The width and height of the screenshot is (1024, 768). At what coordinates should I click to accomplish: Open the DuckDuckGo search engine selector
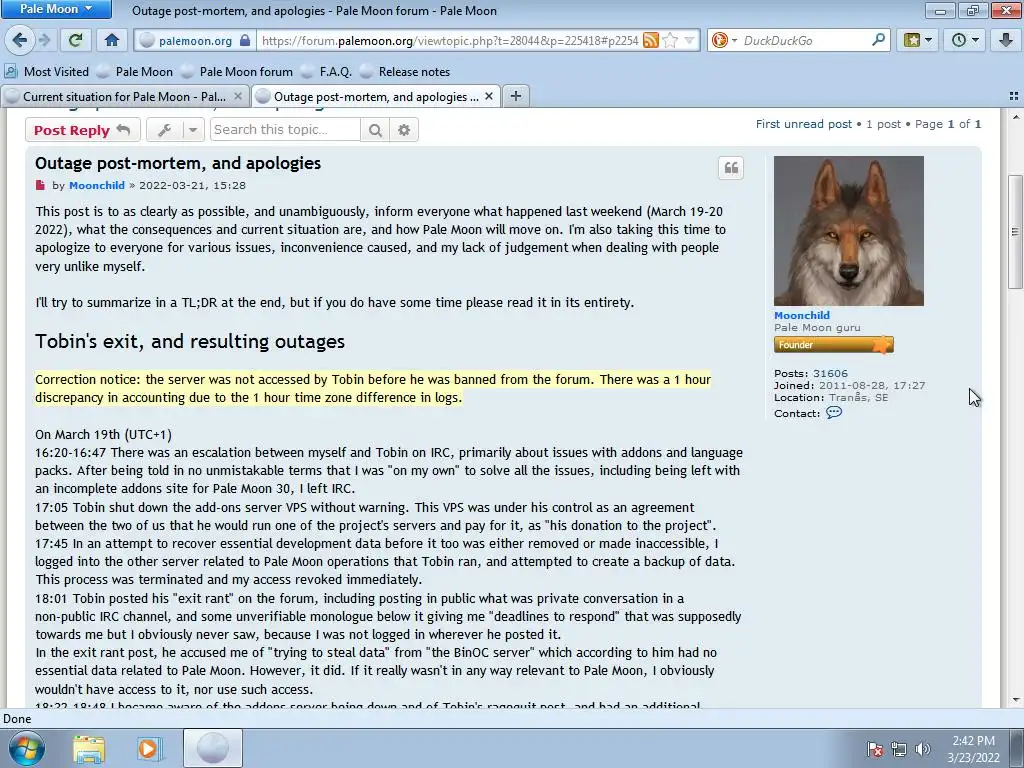pos(724,40)
